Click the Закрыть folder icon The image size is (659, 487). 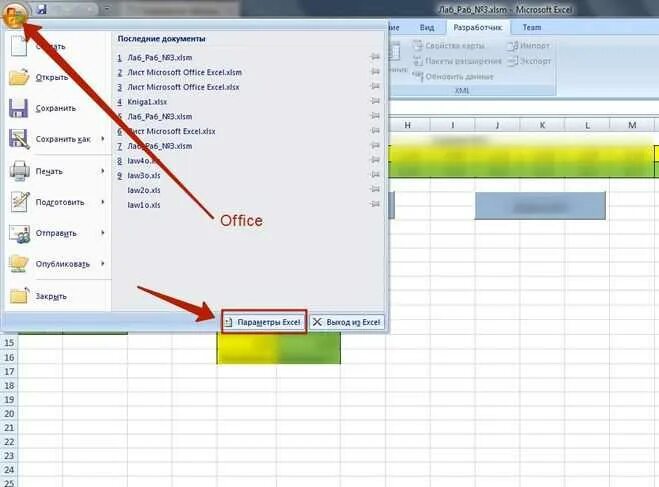[x=19, y=296]
